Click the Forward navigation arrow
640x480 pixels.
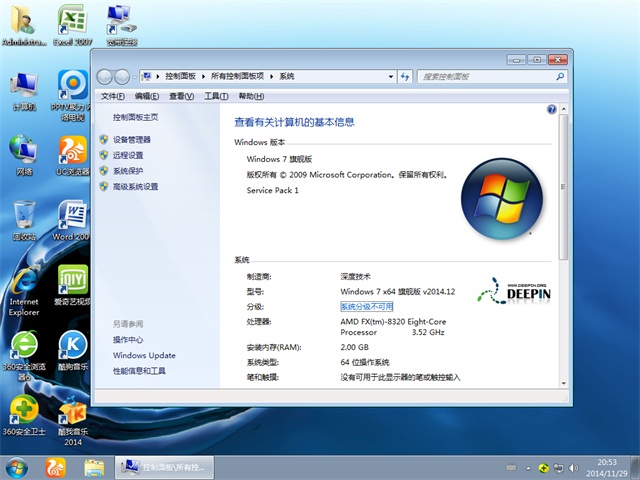tap(122, 76)
